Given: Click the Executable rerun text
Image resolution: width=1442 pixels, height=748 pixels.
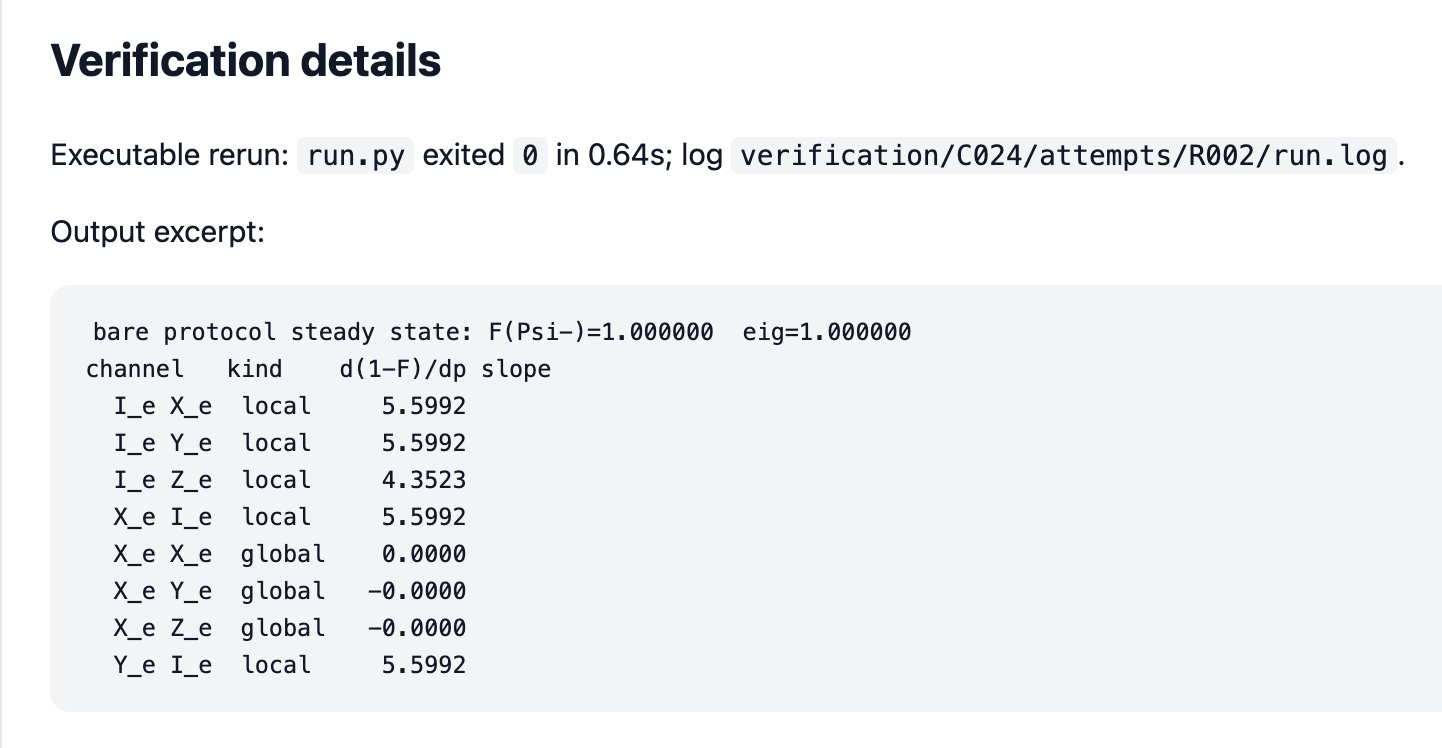Looking at the screenshot, I should click(169, 155).
